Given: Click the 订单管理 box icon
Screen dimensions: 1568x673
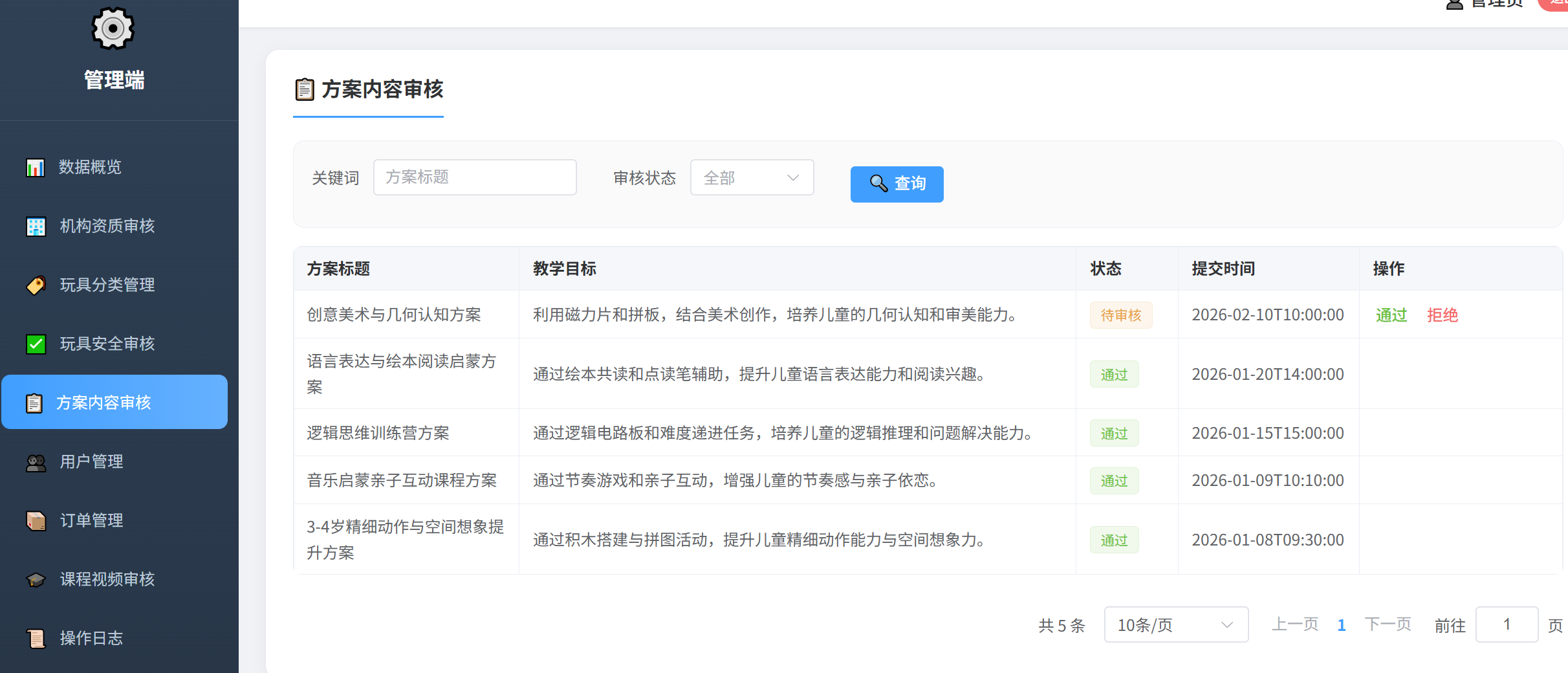Looking at the screenshot, I should tap(36, 521).
